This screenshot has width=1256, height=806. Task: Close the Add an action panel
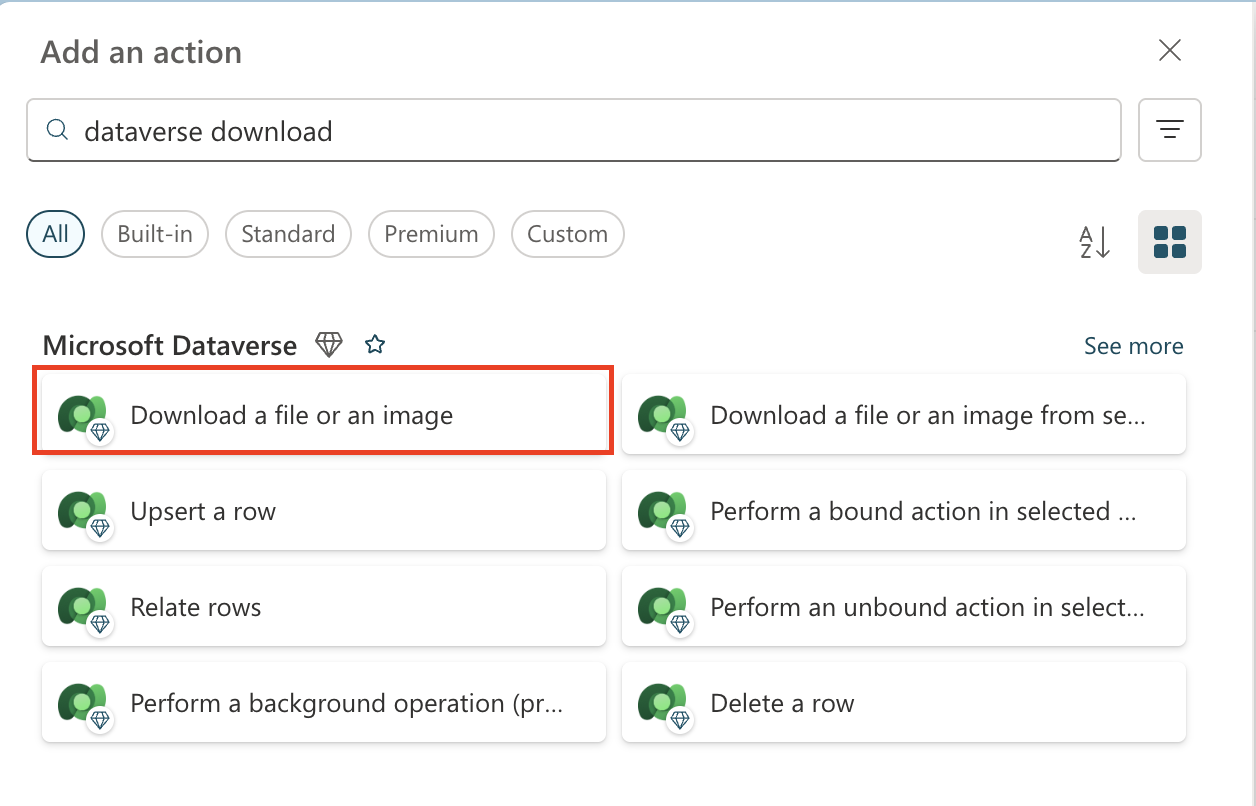(x=1169, y=50)
